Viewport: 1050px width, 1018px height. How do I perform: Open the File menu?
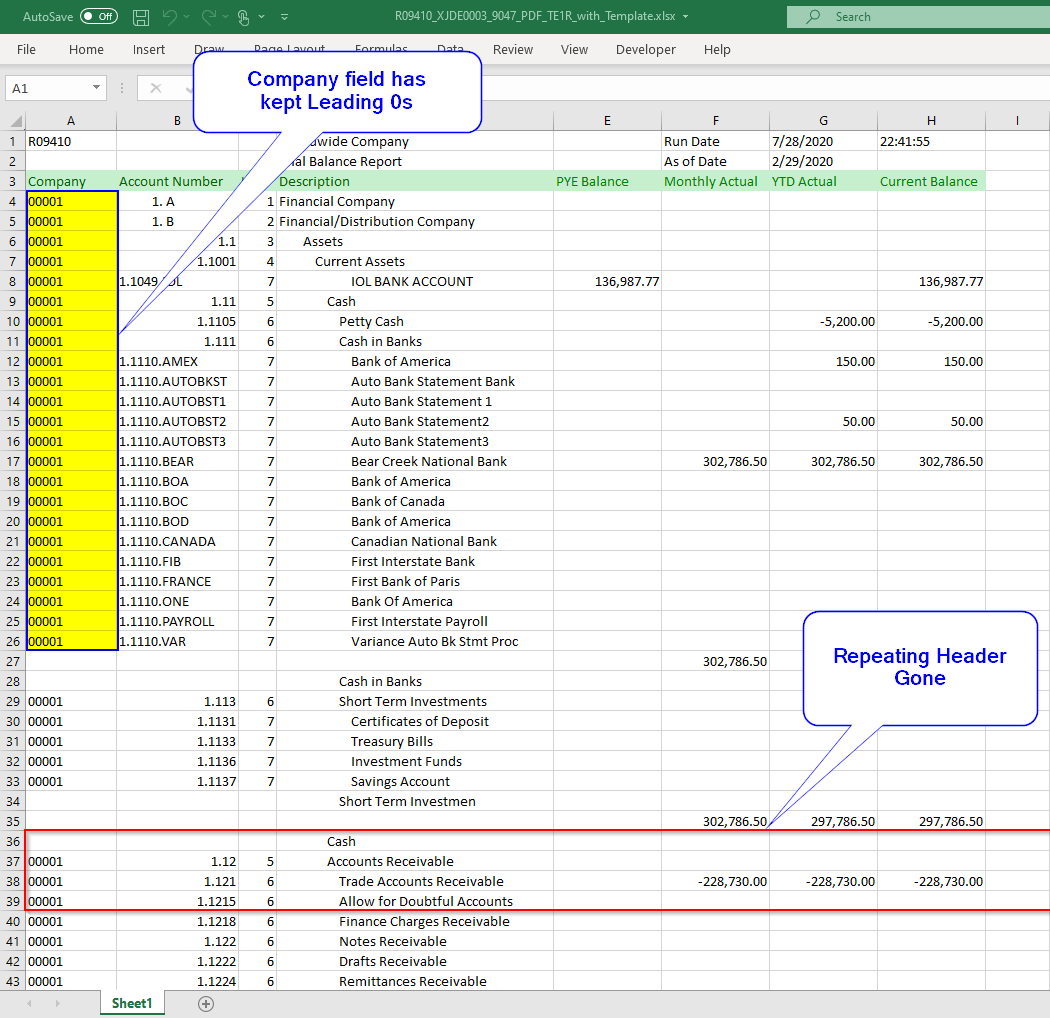[x=26, y=49]
